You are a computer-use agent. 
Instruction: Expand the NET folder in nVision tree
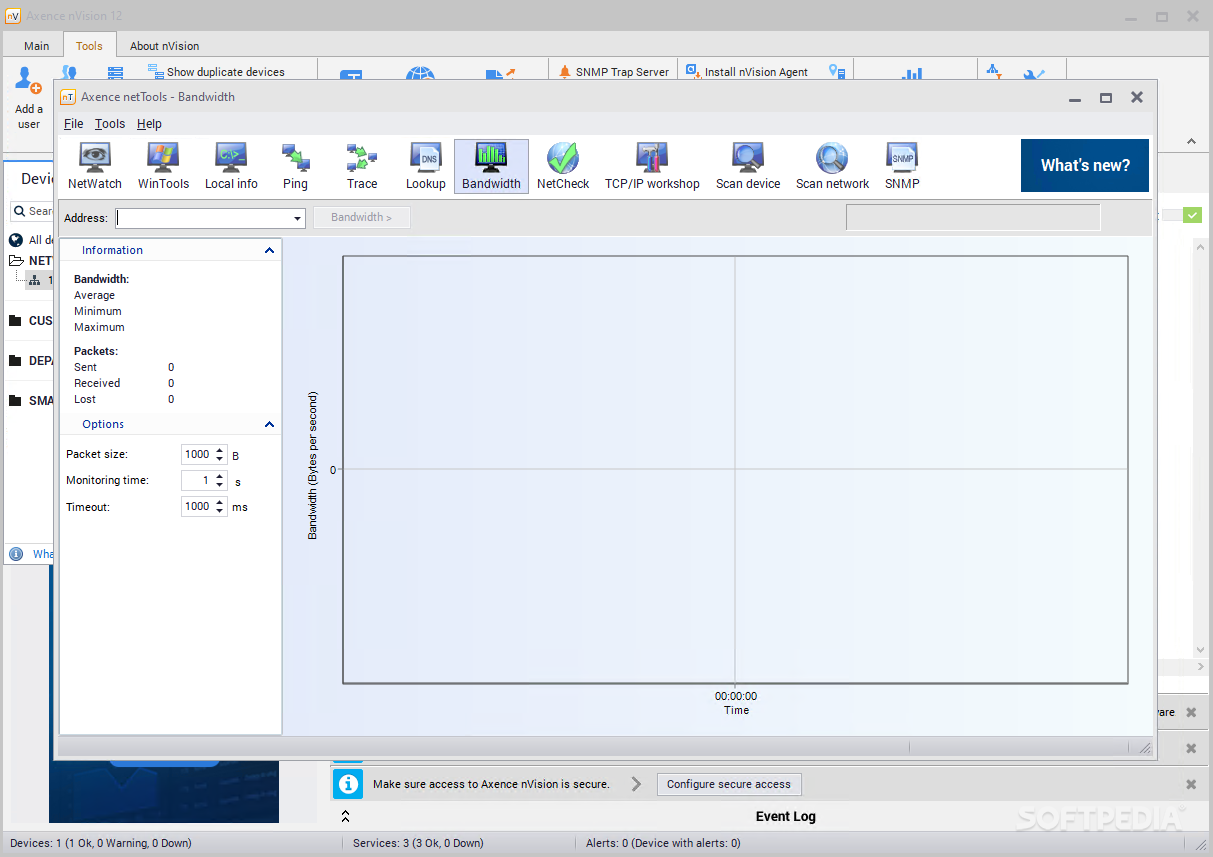tap(16, 260)
